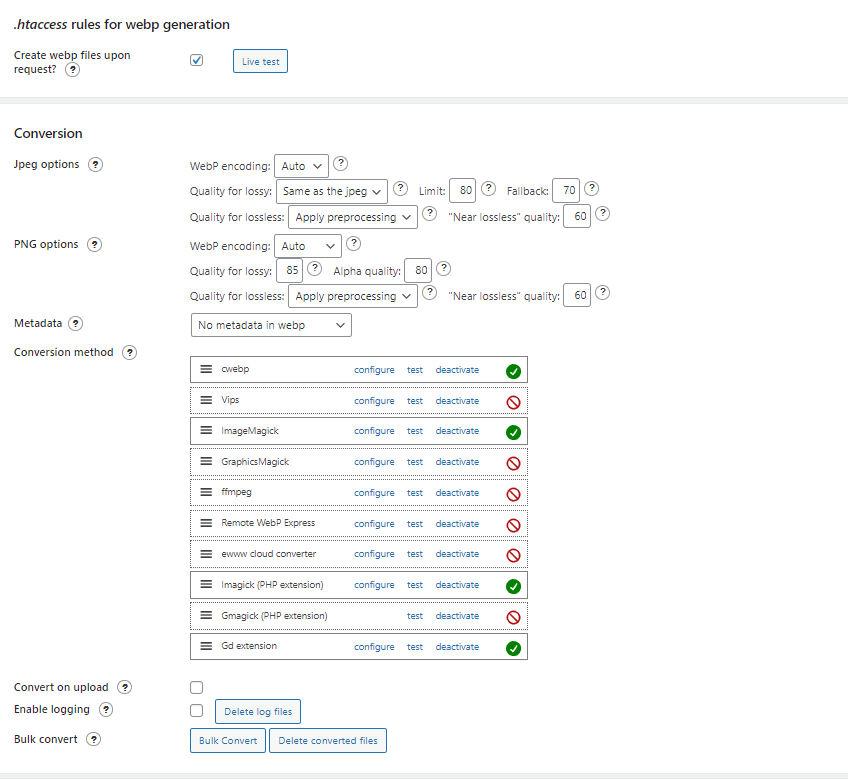This screenshot has height=780, width=848.
Task: Click the Live test button
Action: point(260,61)
